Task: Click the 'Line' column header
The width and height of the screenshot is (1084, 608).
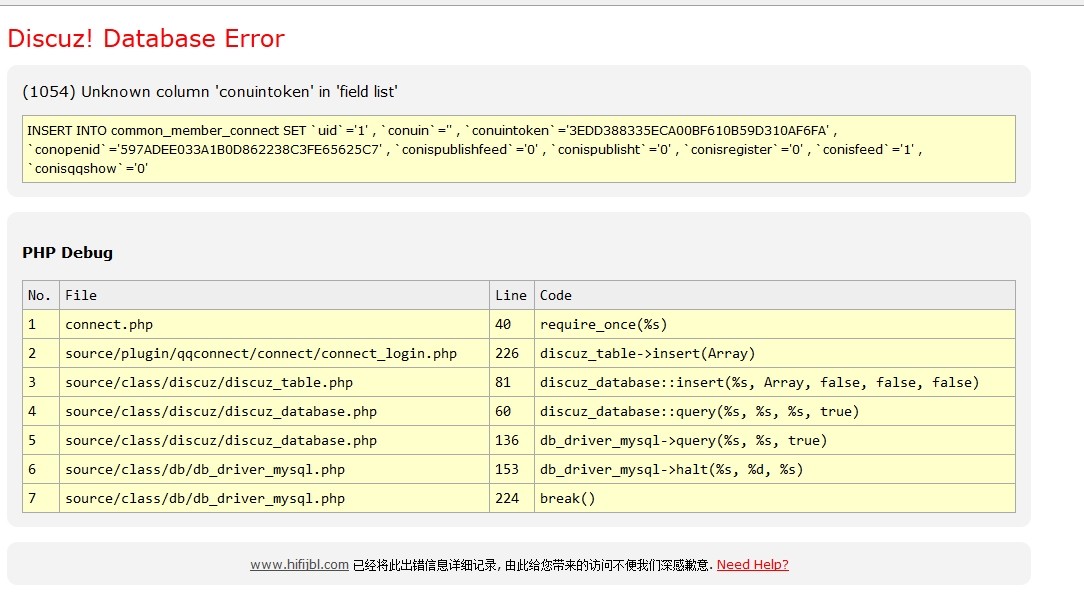Action: click(510, 296)
